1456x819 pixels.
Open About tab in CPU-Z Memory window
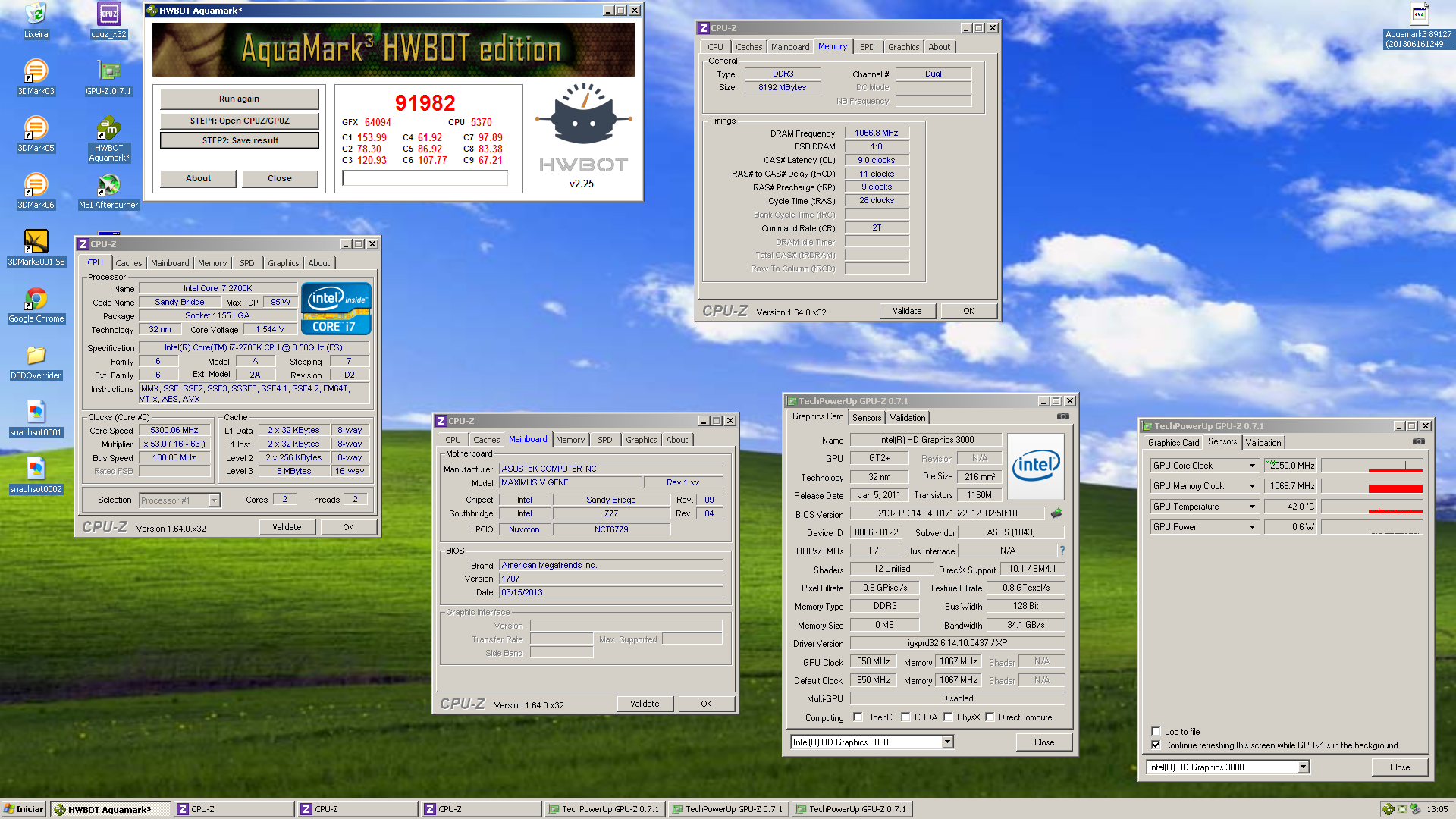point(939,47)
